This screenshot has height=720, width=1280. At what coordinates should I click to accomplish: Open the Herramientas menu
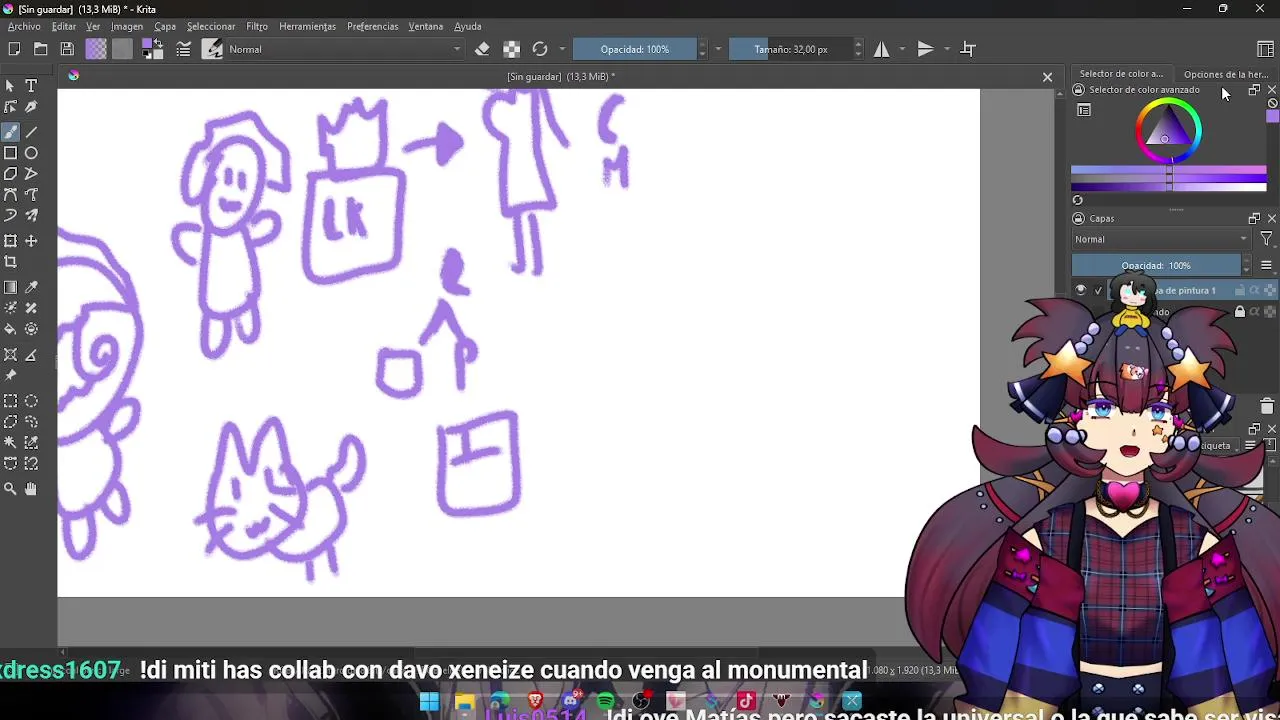[x=307, y=26]
